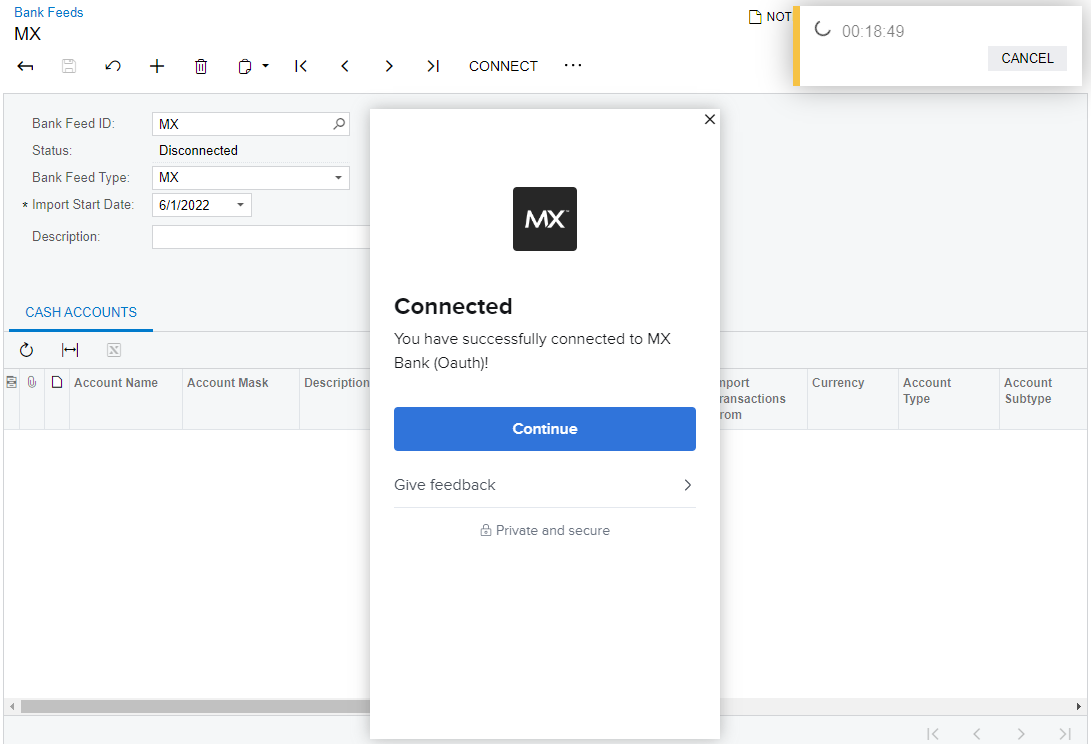Go to first record icon

[x=301, y=66]
